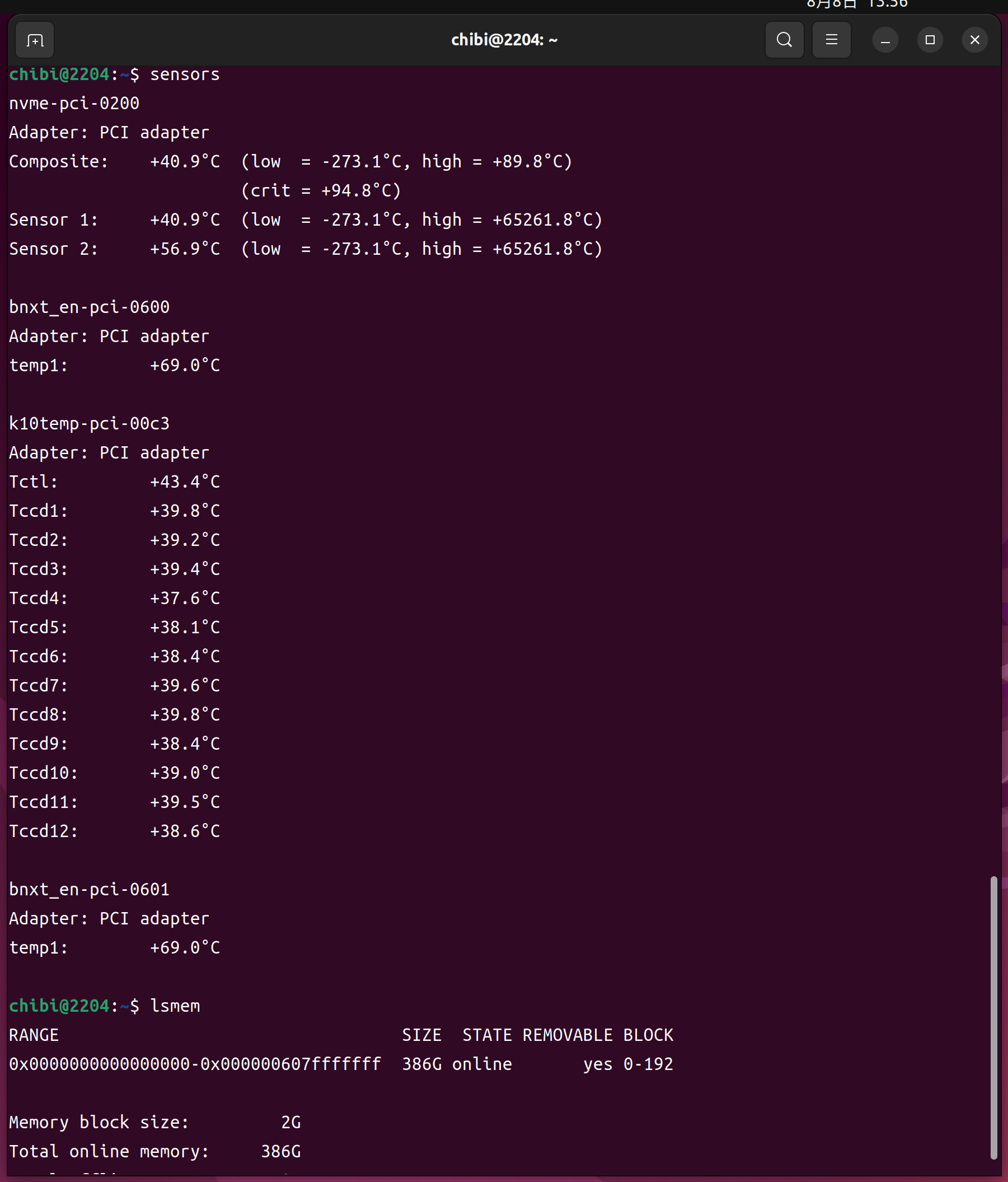Click the typed 'sensors' command text
Viewport: 1008px width, 1182px height.
pyautogui.click(x=185, y=74)
